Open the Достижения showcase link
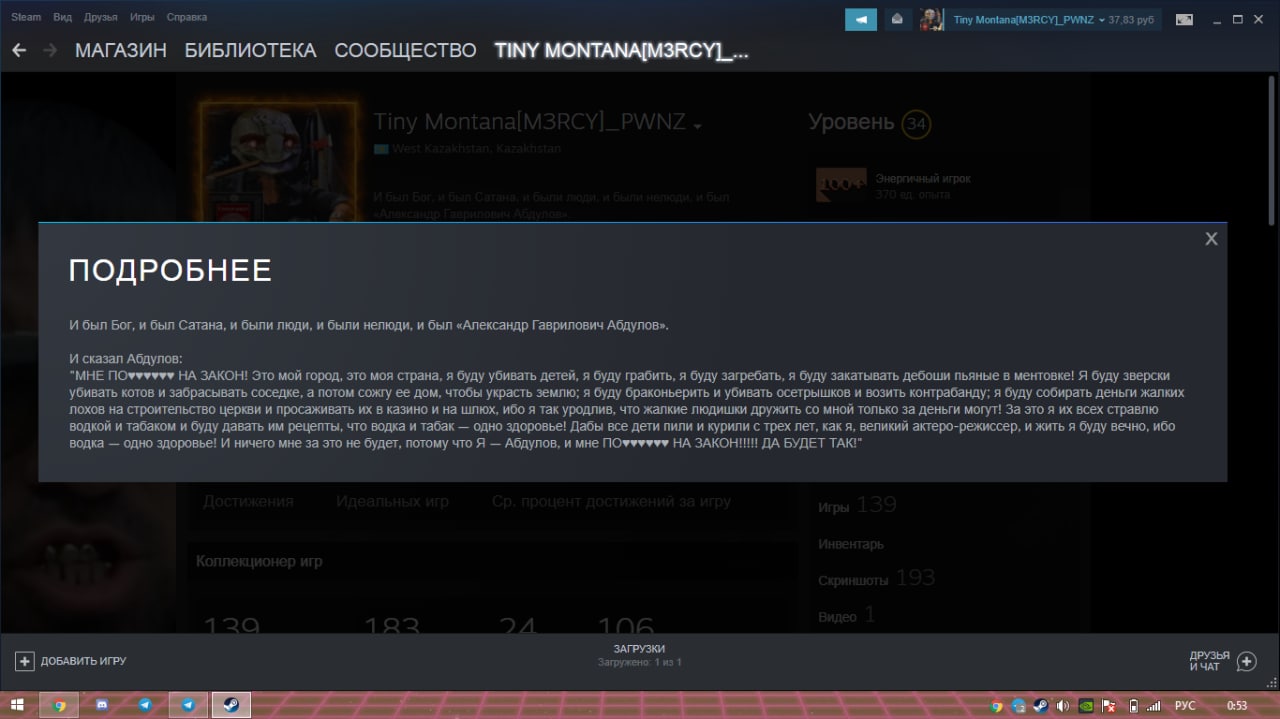The image size is (1280, 719). click(x=248, y=501)
